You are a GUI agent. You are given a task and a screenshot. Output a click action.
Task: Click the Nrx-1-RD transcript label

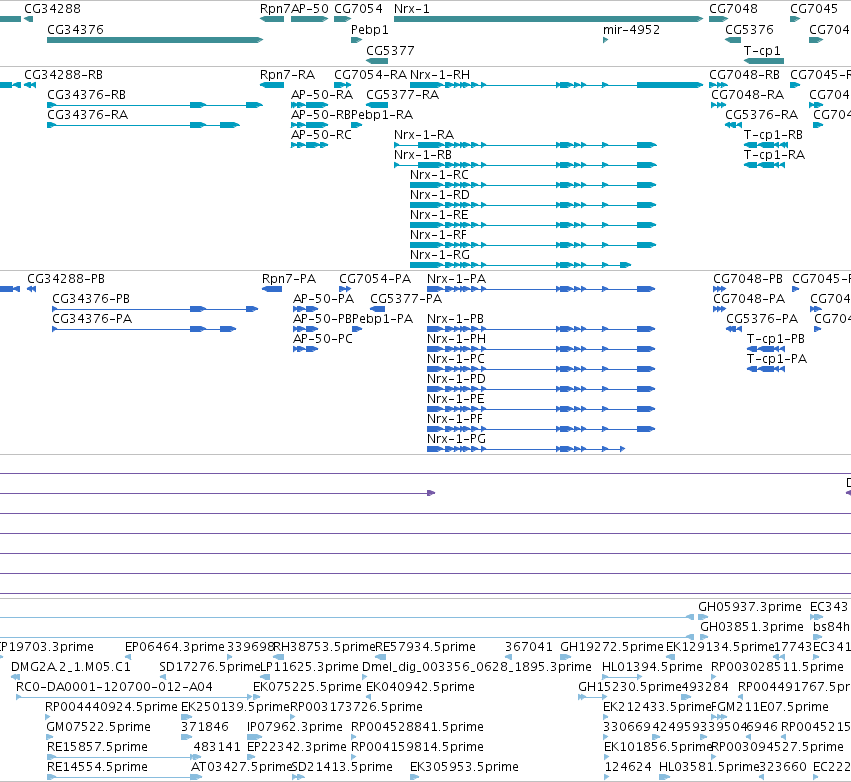tap(440, 195)
